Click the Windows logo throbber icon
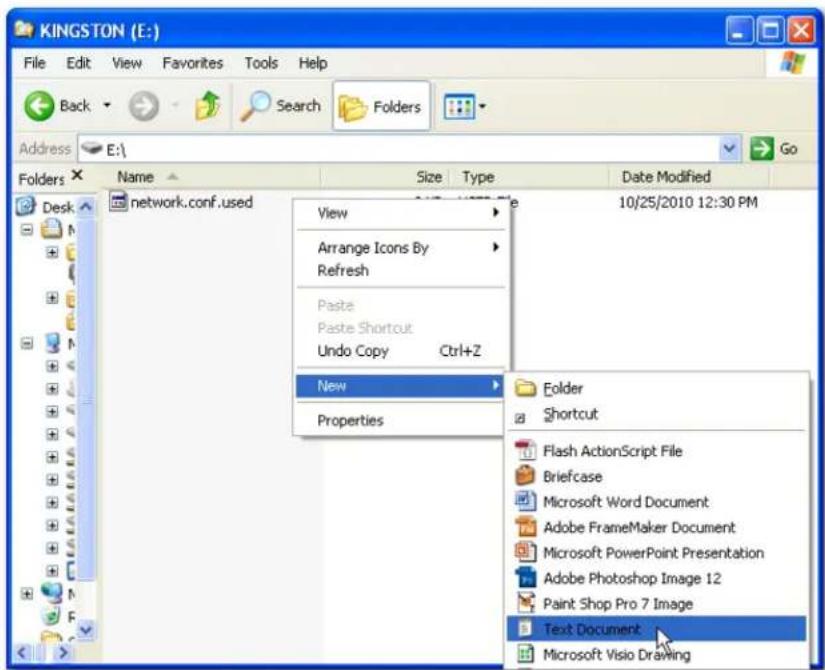 point(793,63)
